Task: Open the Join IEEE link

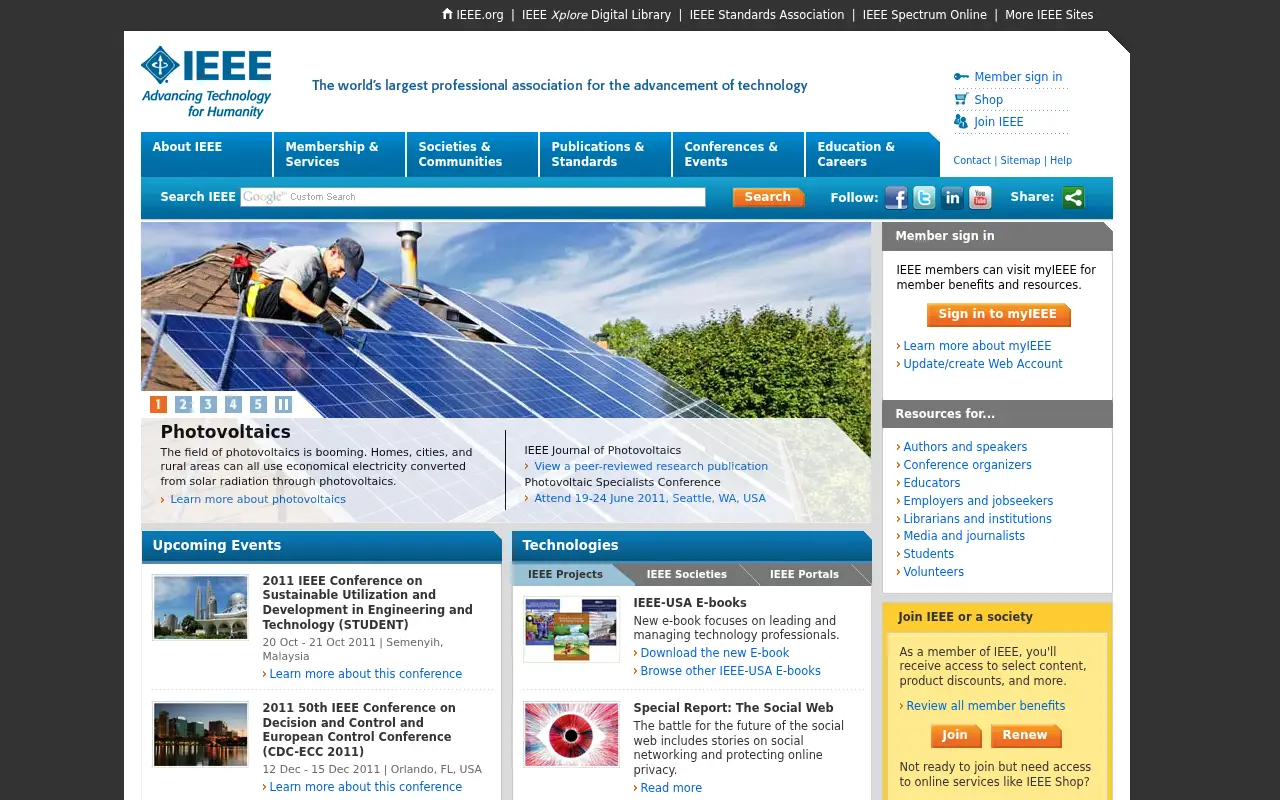Action: 999,122
